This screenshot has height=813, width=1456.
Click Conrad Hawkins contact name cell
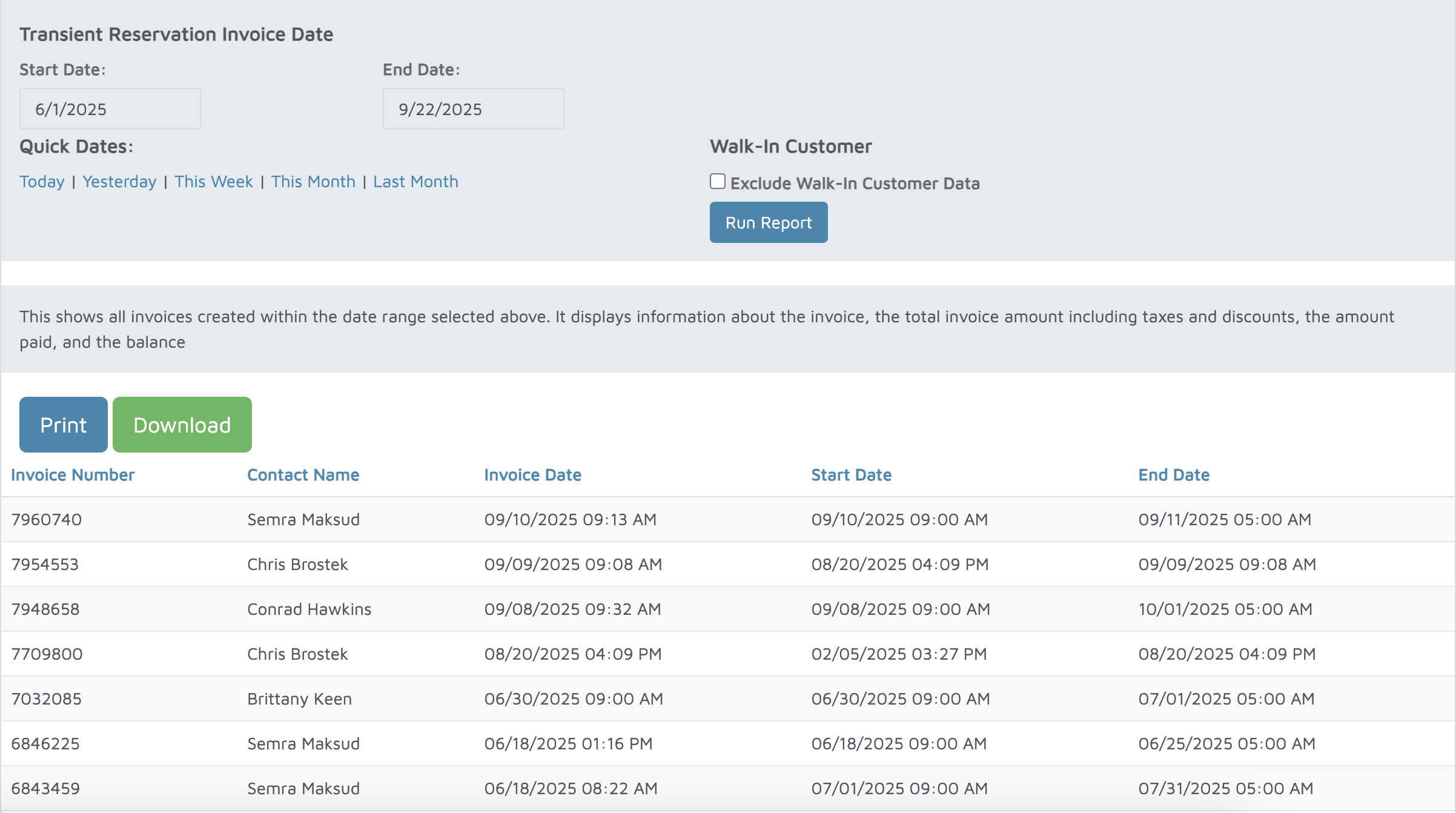tap(309, 609)
